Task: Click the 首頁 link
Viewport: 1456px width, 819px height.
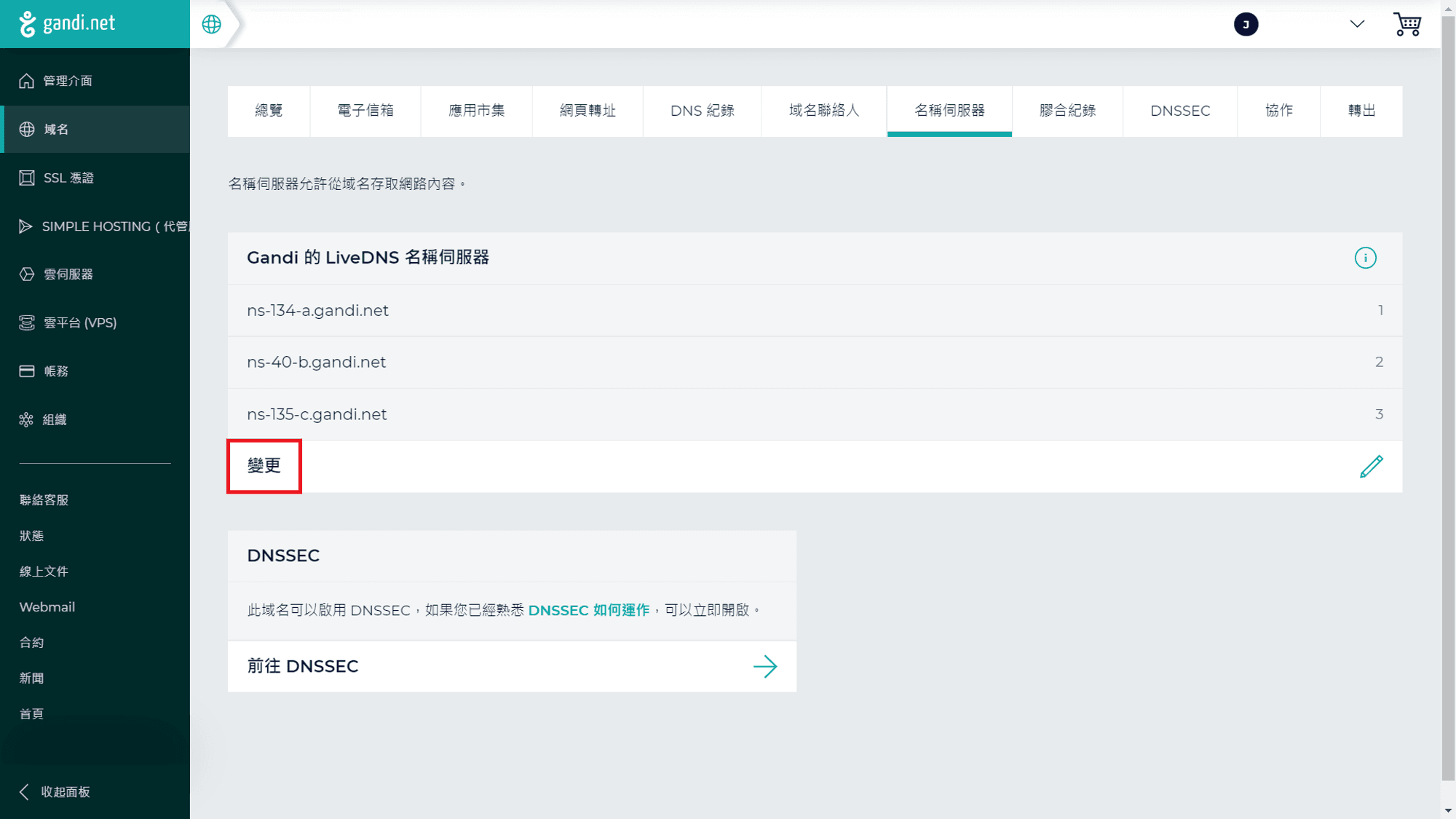Action: (x=31, y=714)
